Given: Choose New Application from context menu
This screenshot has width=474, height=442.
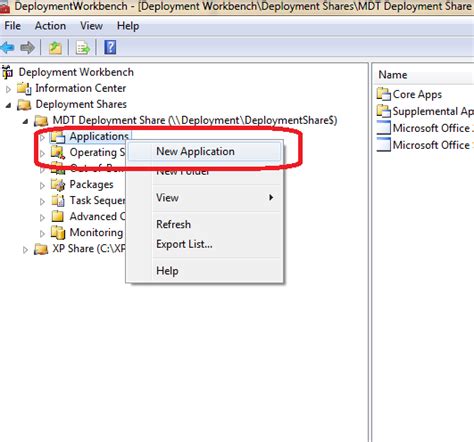Looking at the screenshot, I should [x=204, y=151].
